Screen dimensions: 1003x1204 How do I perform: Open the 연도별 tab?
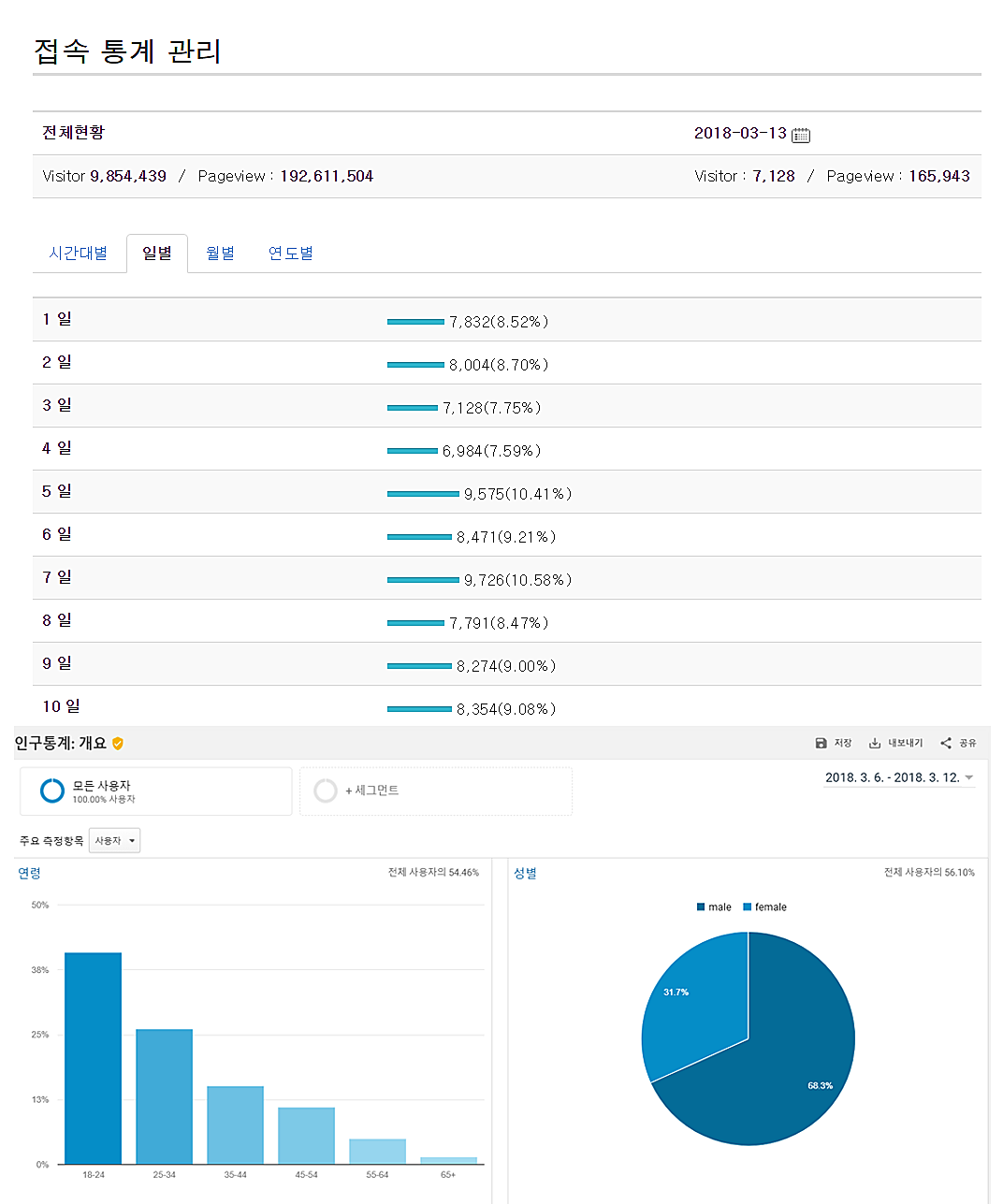click(291, 254)
